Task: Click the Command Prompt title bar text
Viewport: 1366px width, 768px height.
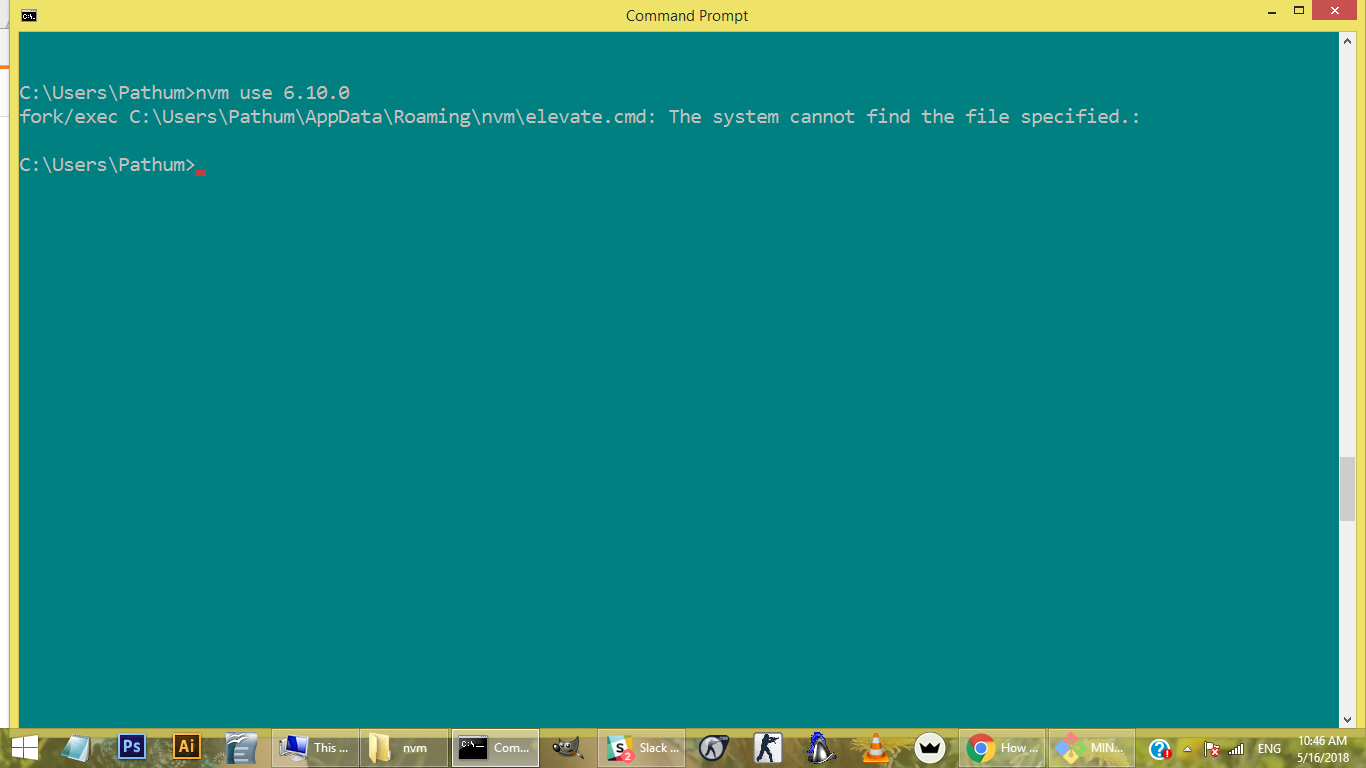Action: [687, 15]
